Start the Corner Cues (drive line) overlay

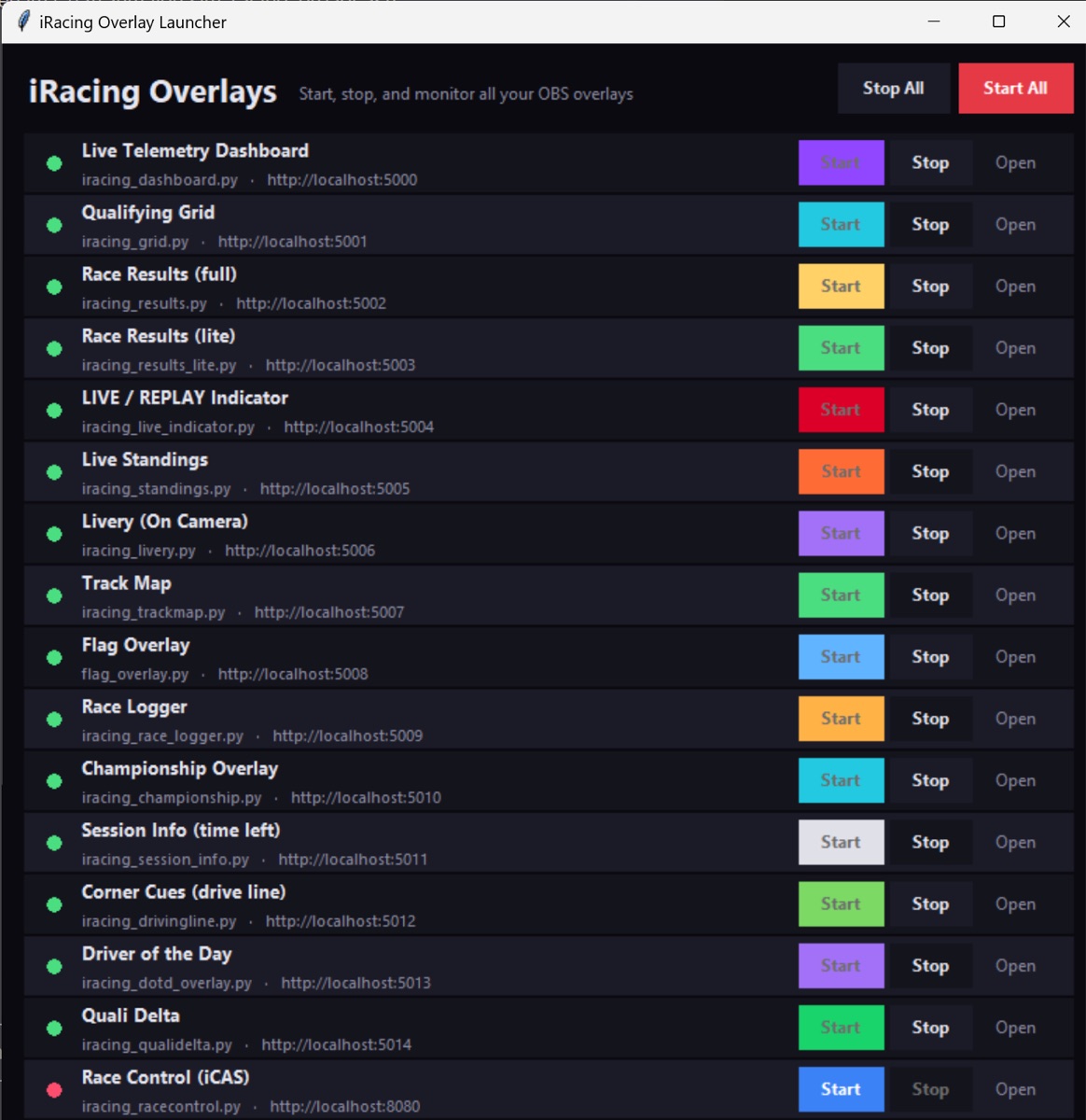point(841,904)
